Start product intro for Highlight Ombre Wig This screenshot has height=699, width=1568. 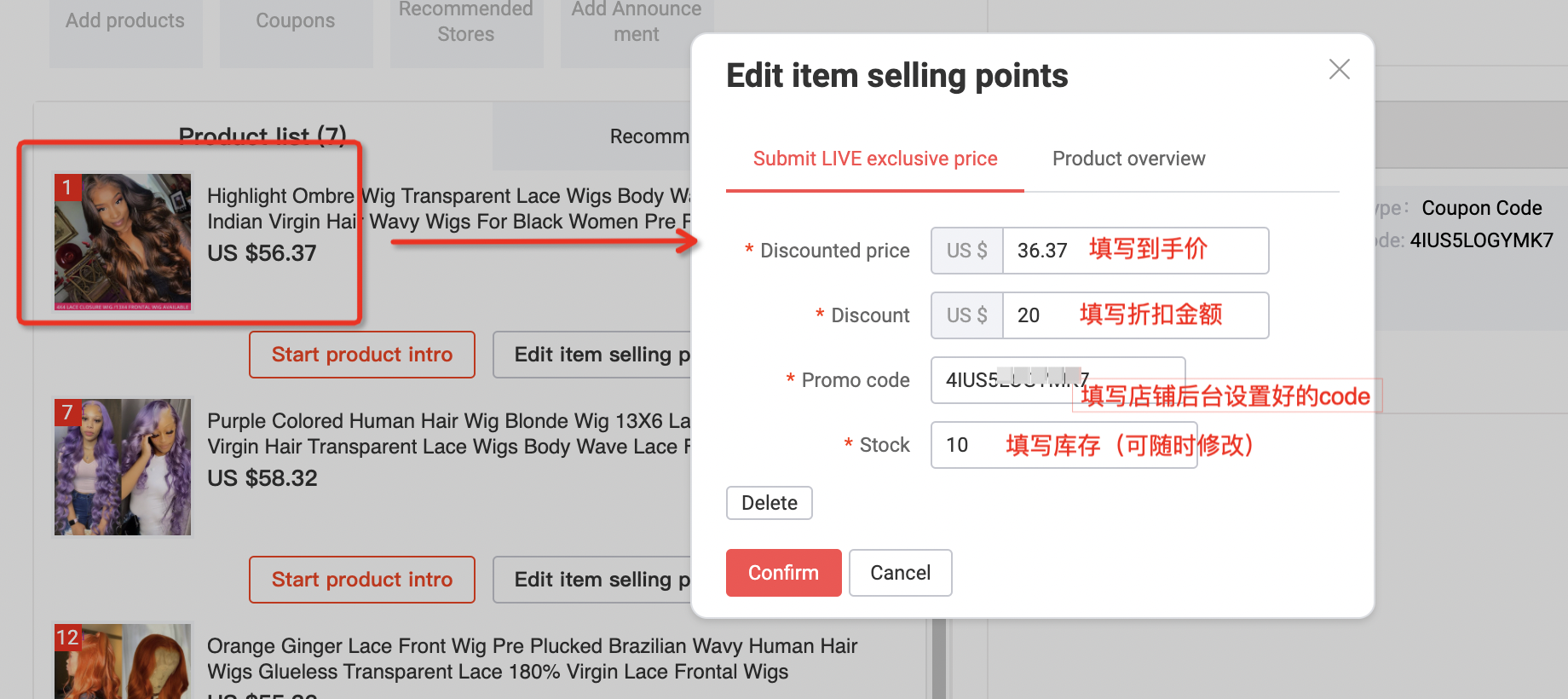(362, 355)
